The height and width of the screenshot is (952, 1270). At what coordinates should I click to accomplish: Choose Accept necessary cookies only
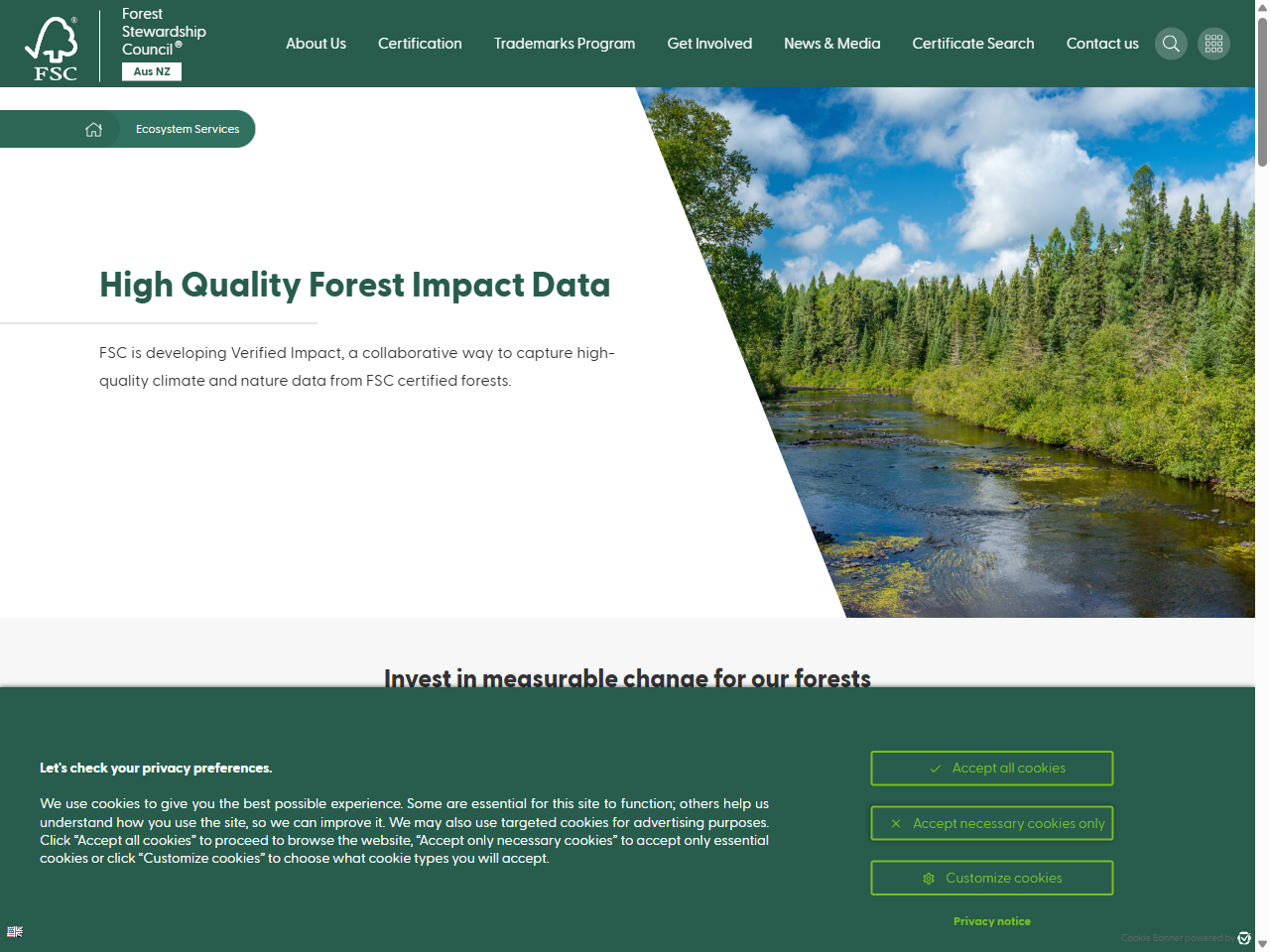(x=991, y=823)
